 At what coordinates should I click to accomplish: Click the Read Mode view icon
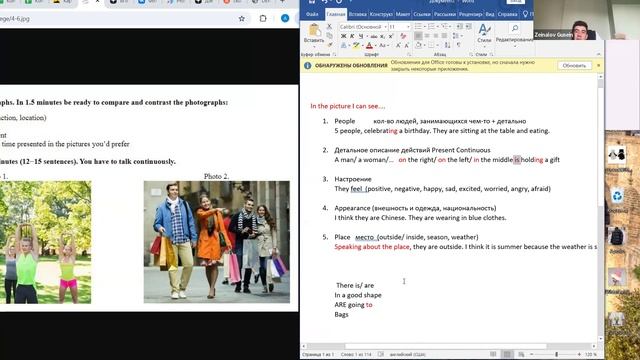(x=493, y=354)
